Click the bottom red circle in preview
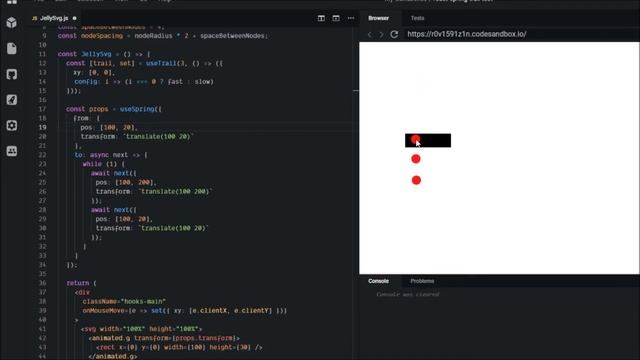The width and height of the screenshot is (640, 360). 416,180
